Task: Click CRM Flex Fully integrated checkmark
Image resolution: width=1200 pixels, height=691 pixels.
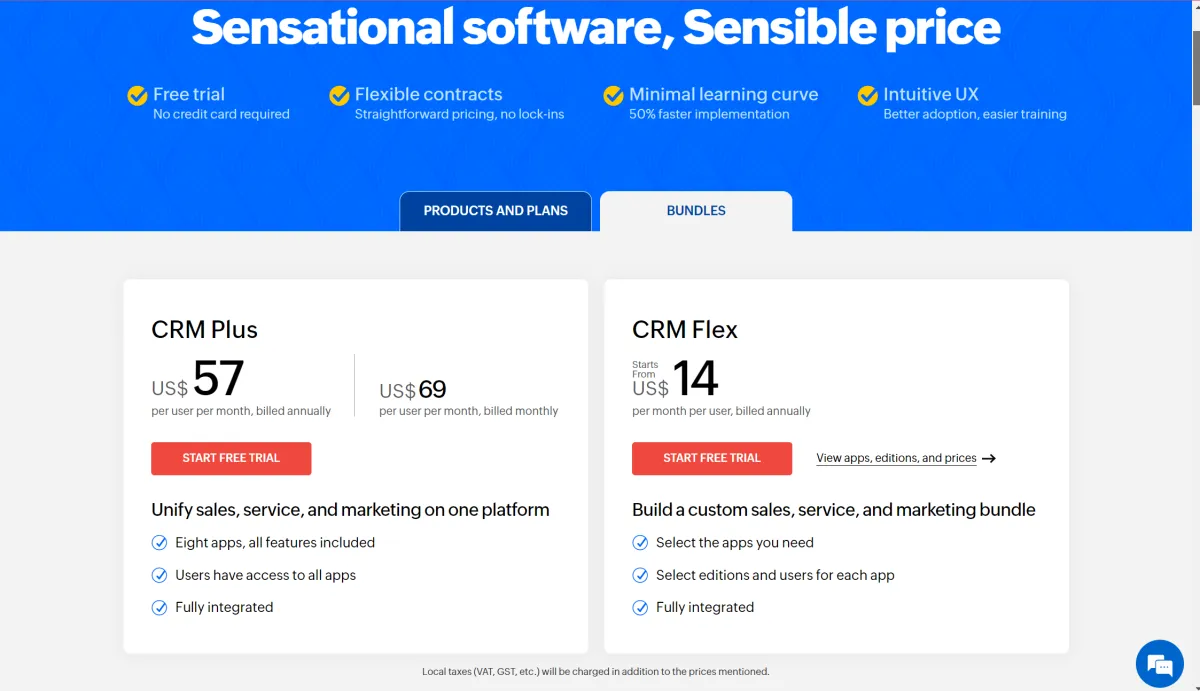Action: pyautogui.click(x=640, y=607)
